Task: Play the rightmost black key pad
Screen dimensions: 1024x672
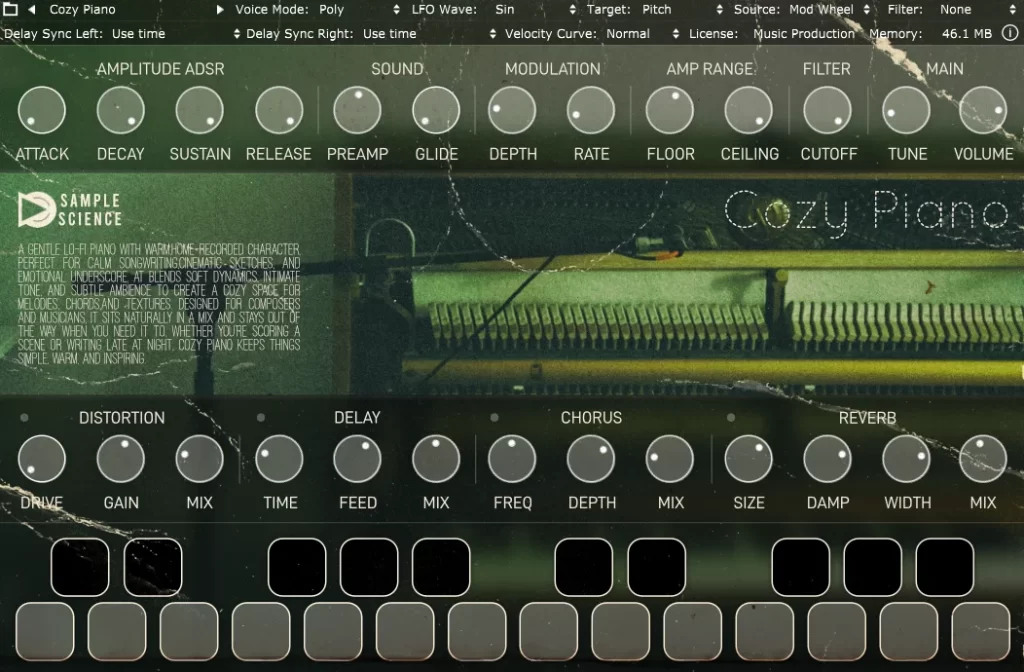Action: [944, 567]
